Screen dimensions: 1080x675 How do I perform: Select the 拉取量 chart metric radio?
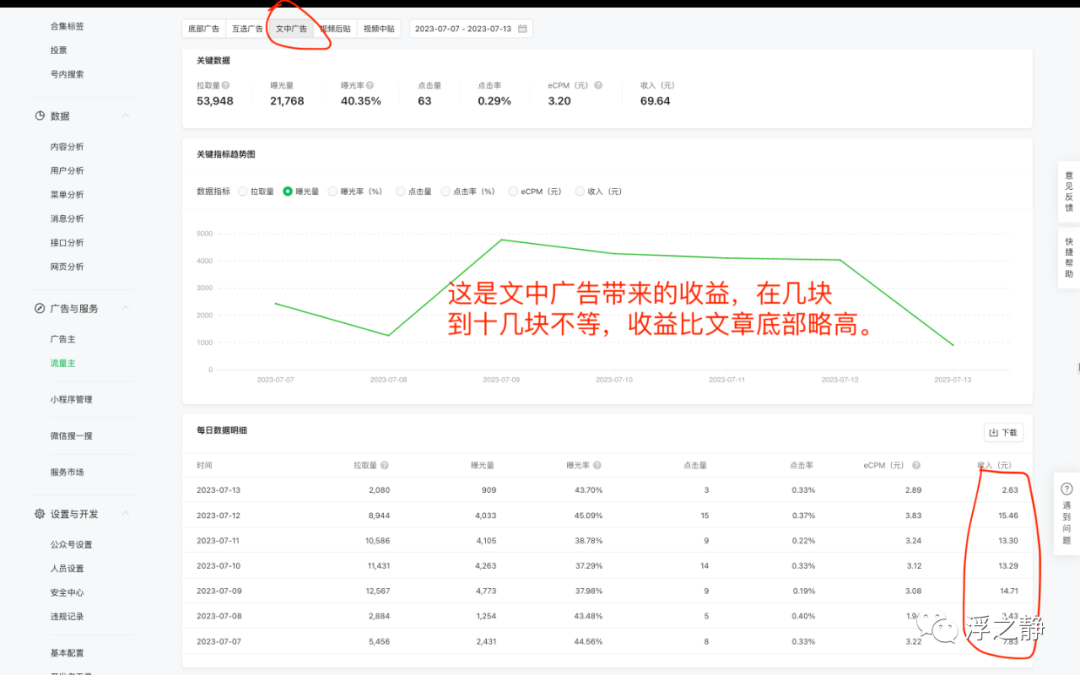point(243,191)
